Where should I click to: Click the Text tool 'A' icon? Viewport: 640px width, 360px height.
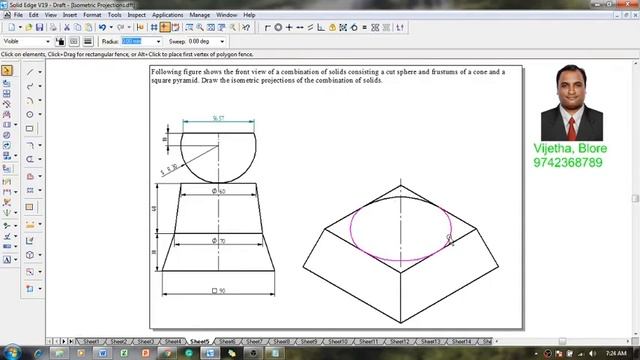[x=7, y=260]
